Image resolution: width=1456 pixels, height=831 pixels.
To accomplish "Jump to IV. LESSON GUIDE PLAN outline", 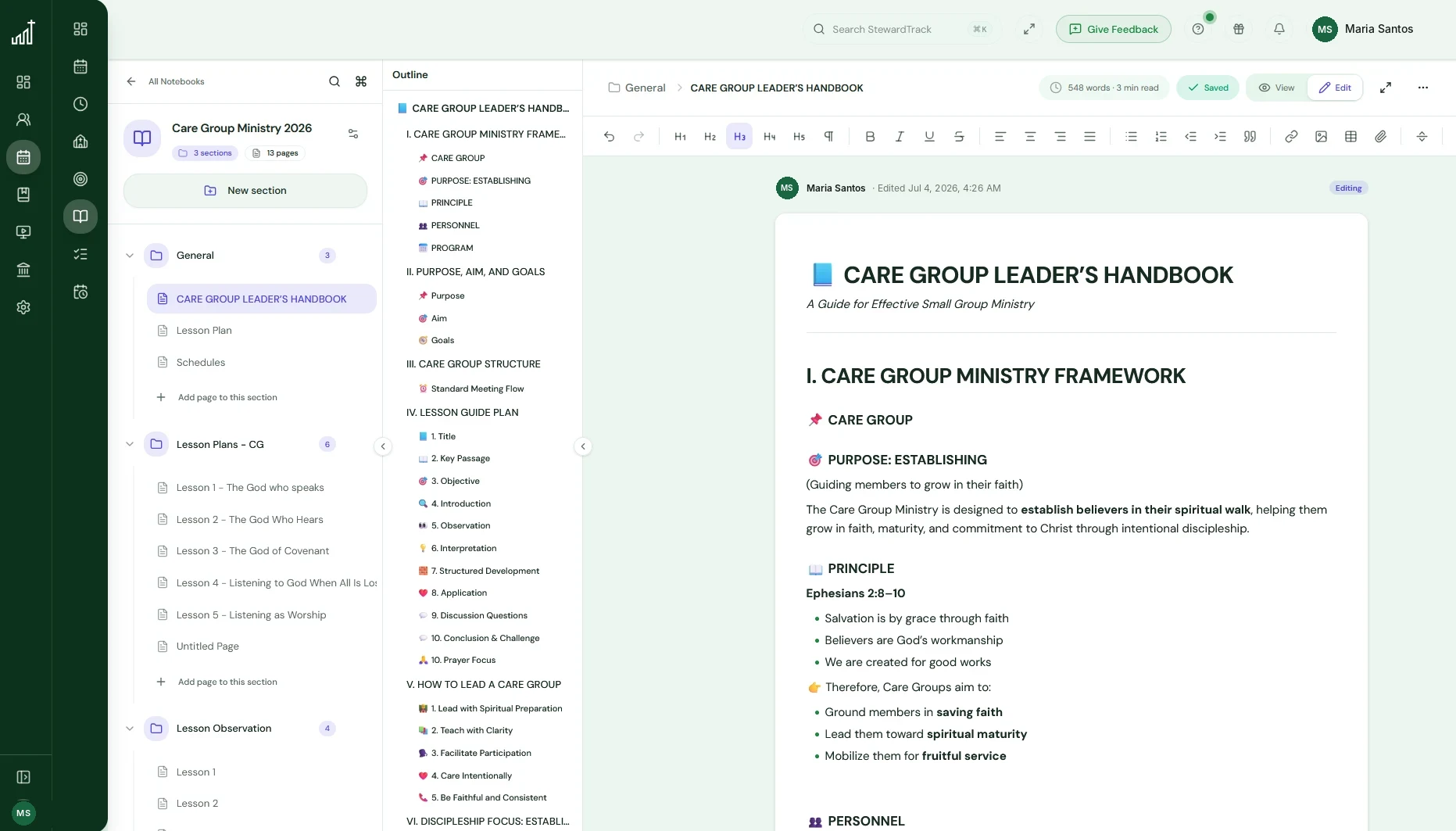I will coord(462,413).
